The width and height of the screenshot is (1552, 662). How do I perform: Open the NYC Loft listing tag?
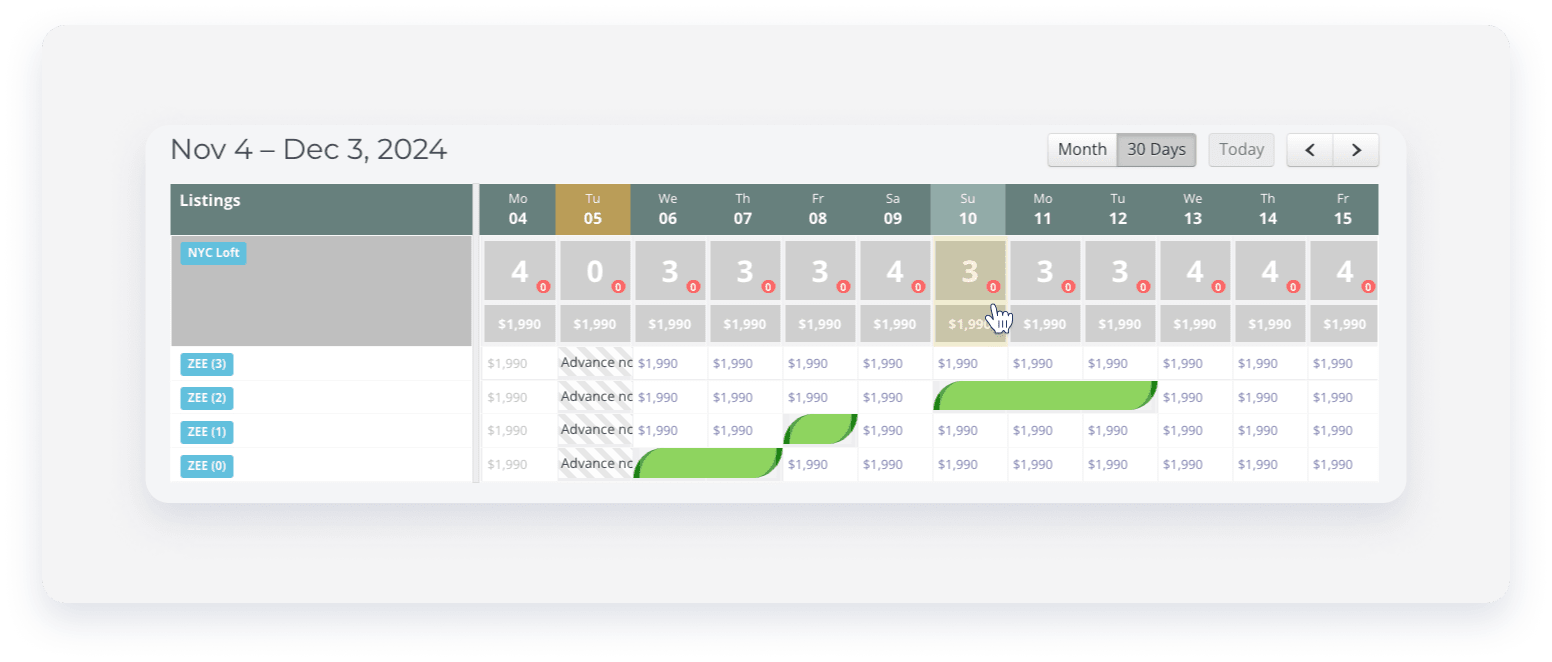click(213, 253)
